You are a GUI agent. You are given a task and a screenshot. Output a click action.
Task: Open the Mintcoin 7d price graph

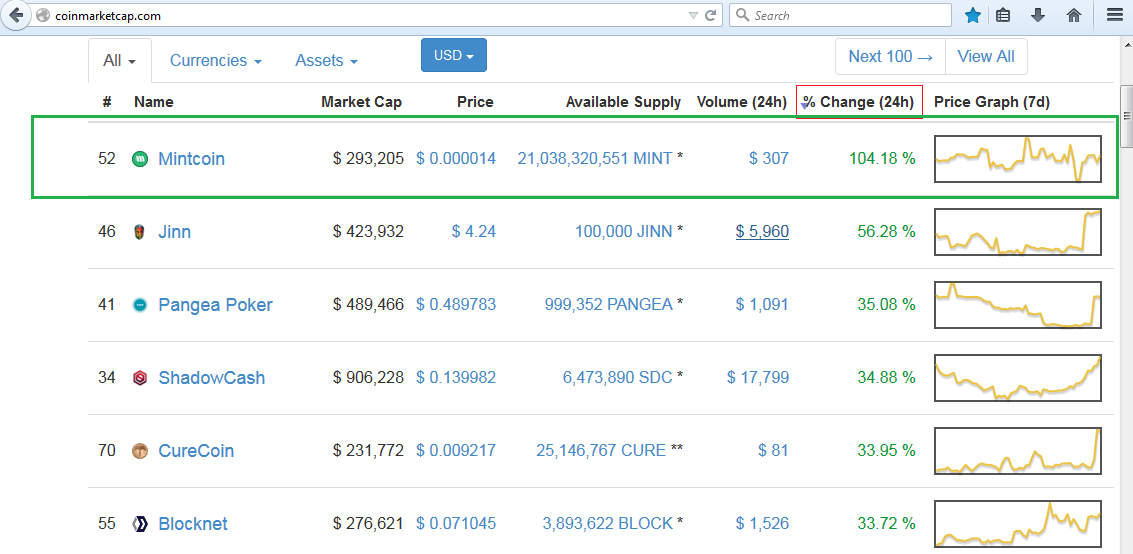coord(1017,159)
